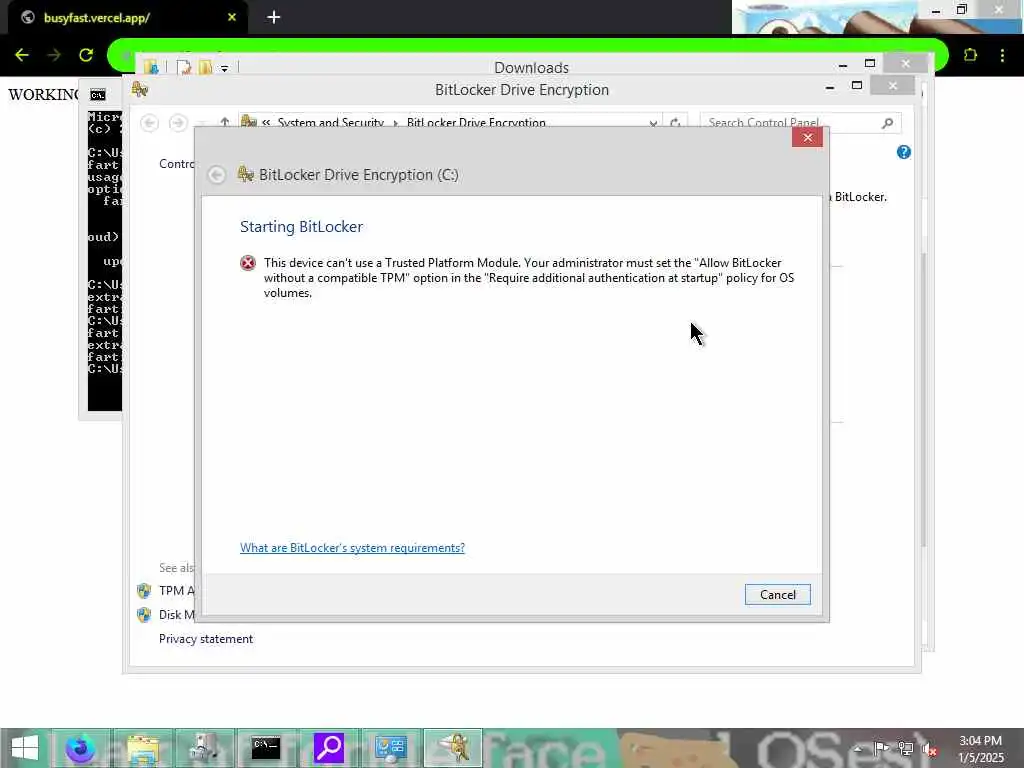Open the browser Extensions puzzle icon
Viewport: 1024px width, 768px height.
[x=970, y=55]
